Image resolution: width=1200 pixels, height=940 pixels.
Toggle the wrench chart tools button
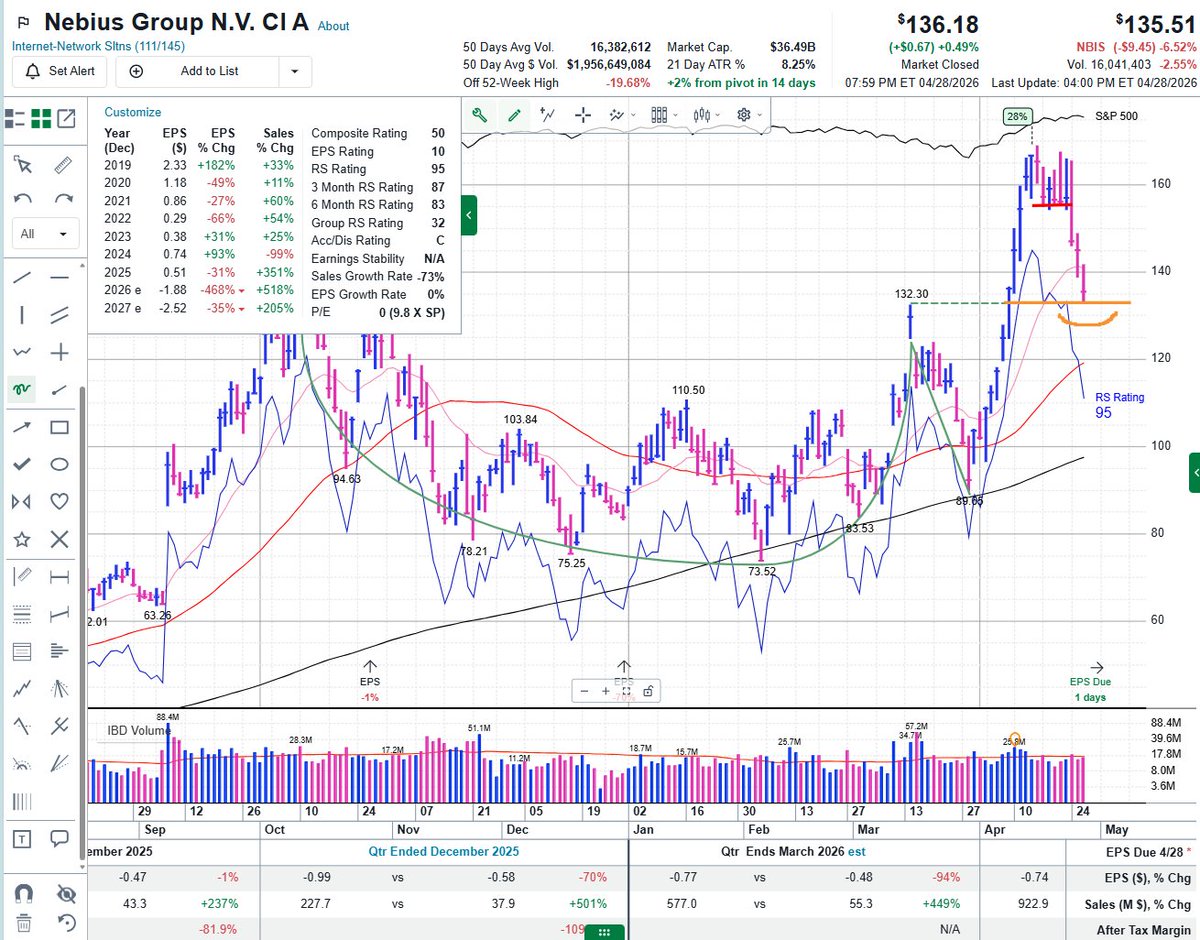[480, 115]
